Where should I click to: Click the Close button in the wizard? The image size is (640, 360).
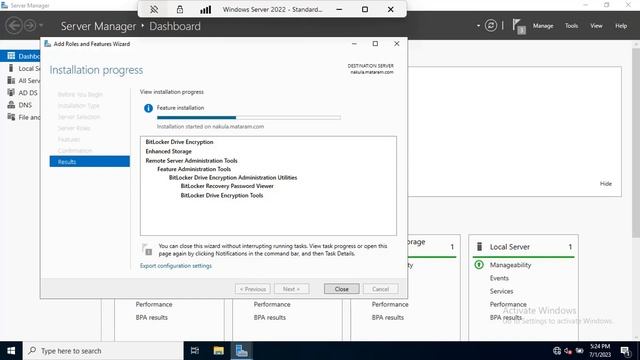(342, 289)
